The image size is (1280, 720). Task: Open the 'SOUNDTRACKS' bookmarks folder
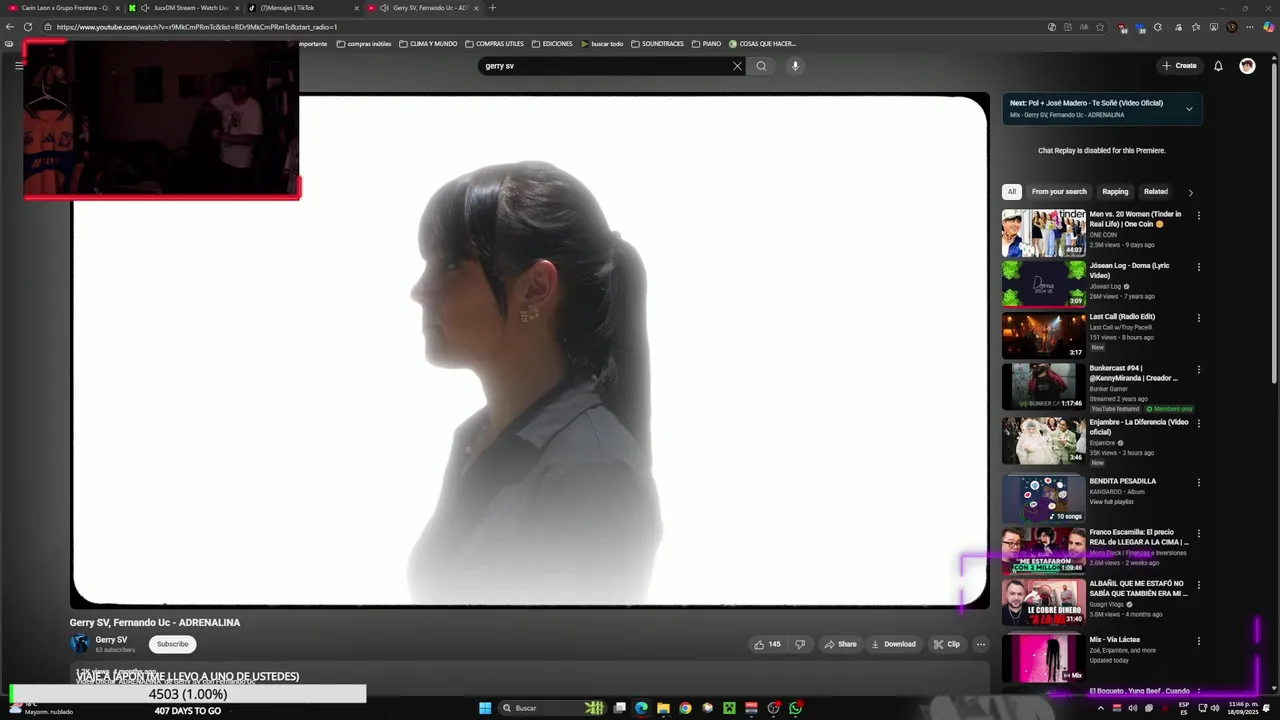(x=657, y=44)
